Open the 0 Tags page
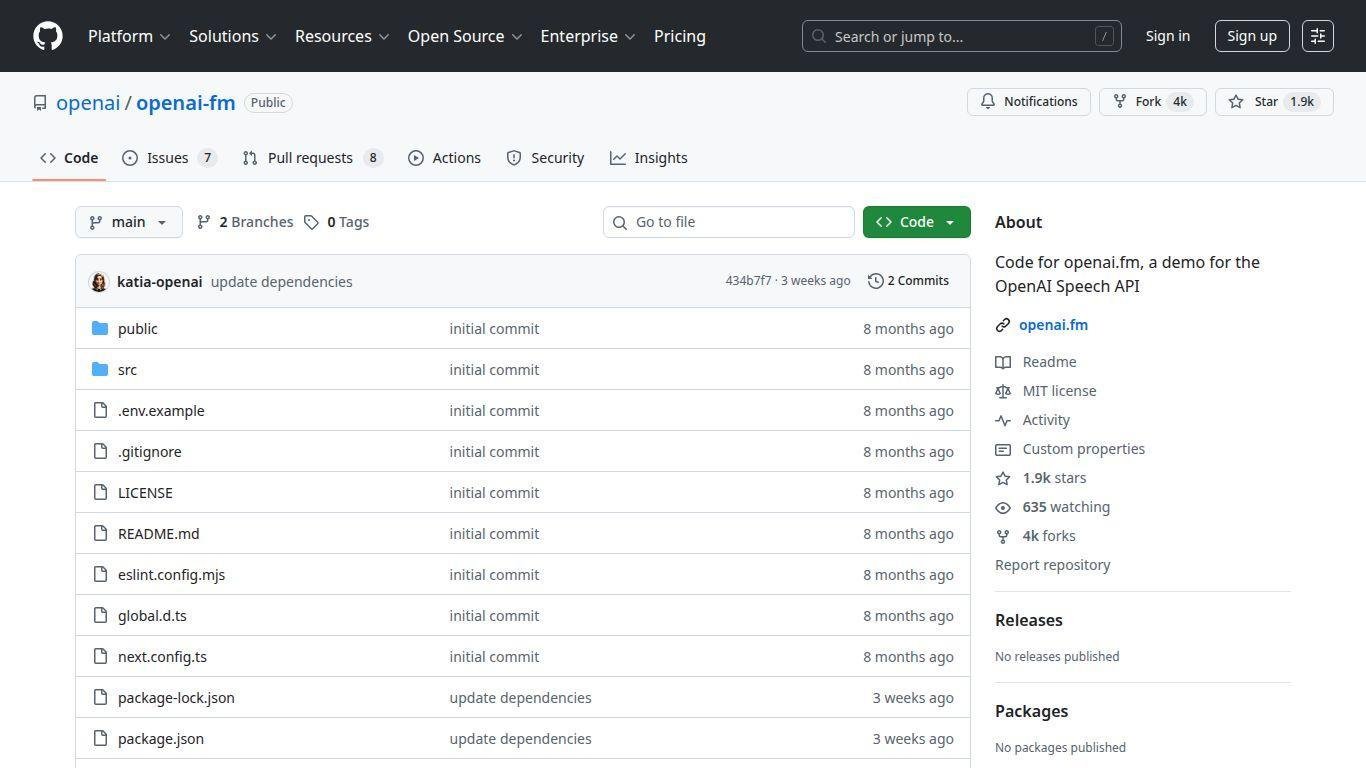This screenshot has height=768, width=1366. pyautogui.click(x=337, y=222)
